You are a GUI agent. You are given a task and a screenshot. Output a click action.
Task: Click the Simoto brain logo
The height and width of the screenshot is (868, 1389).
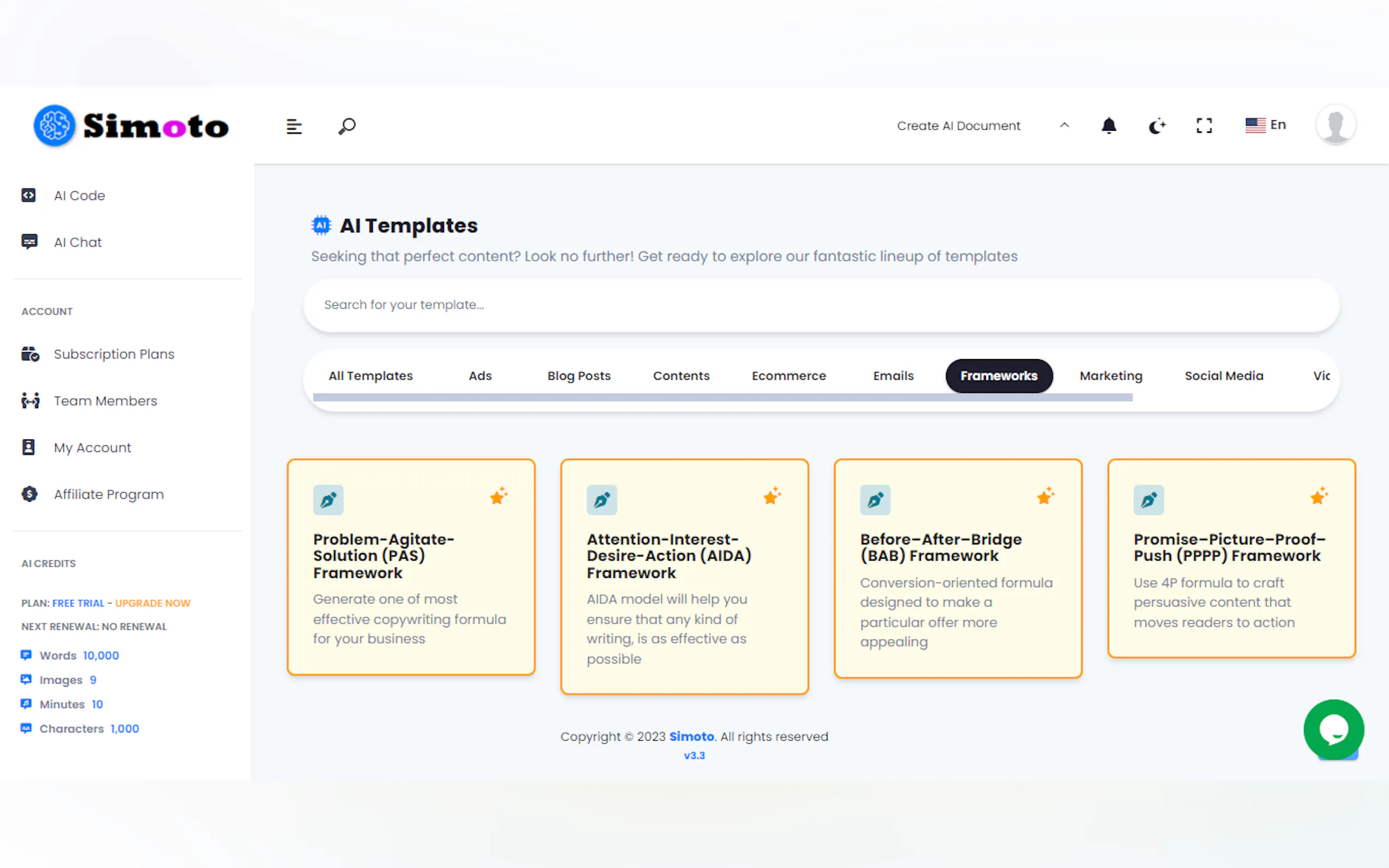pos(55,126)
